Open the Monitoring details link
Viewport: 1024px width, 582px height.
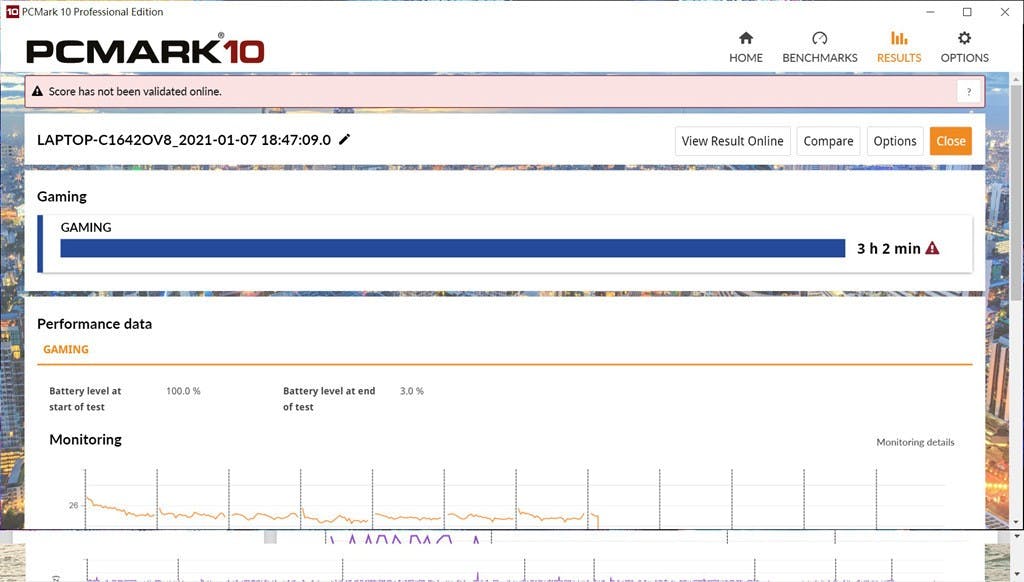[915, 442]
